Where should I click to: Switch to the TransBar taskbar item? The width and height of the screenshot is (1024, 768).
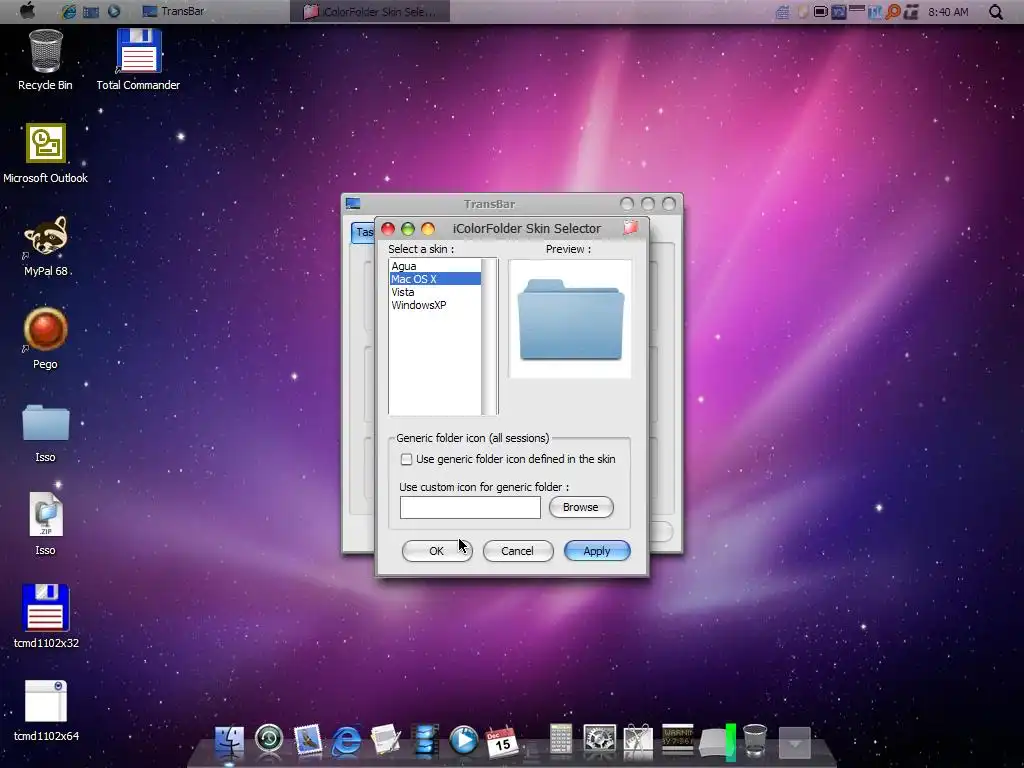click(x=173, y=11)
